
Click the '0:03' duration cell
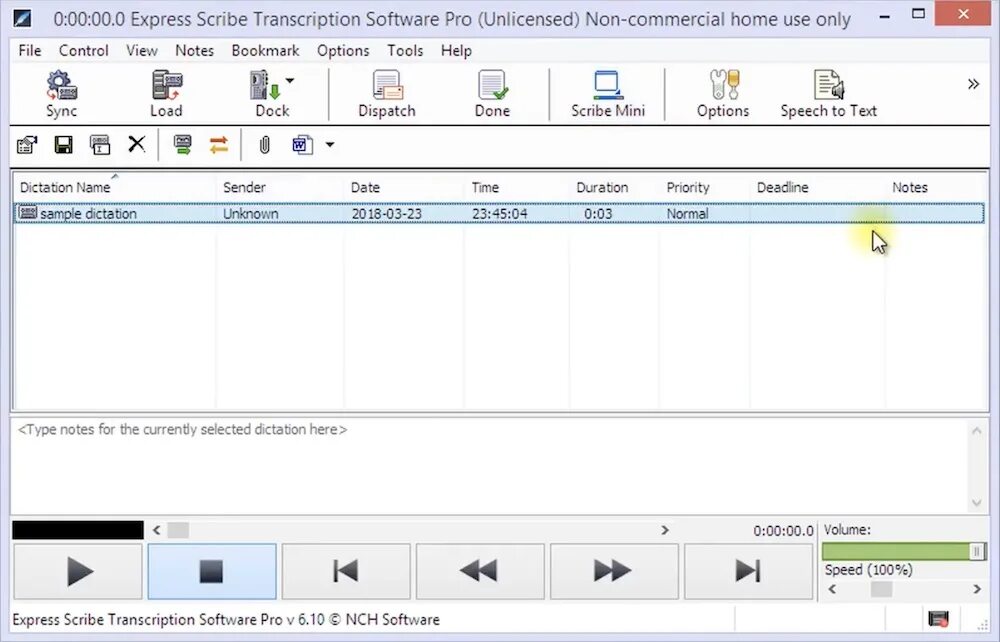coord(598,214)
